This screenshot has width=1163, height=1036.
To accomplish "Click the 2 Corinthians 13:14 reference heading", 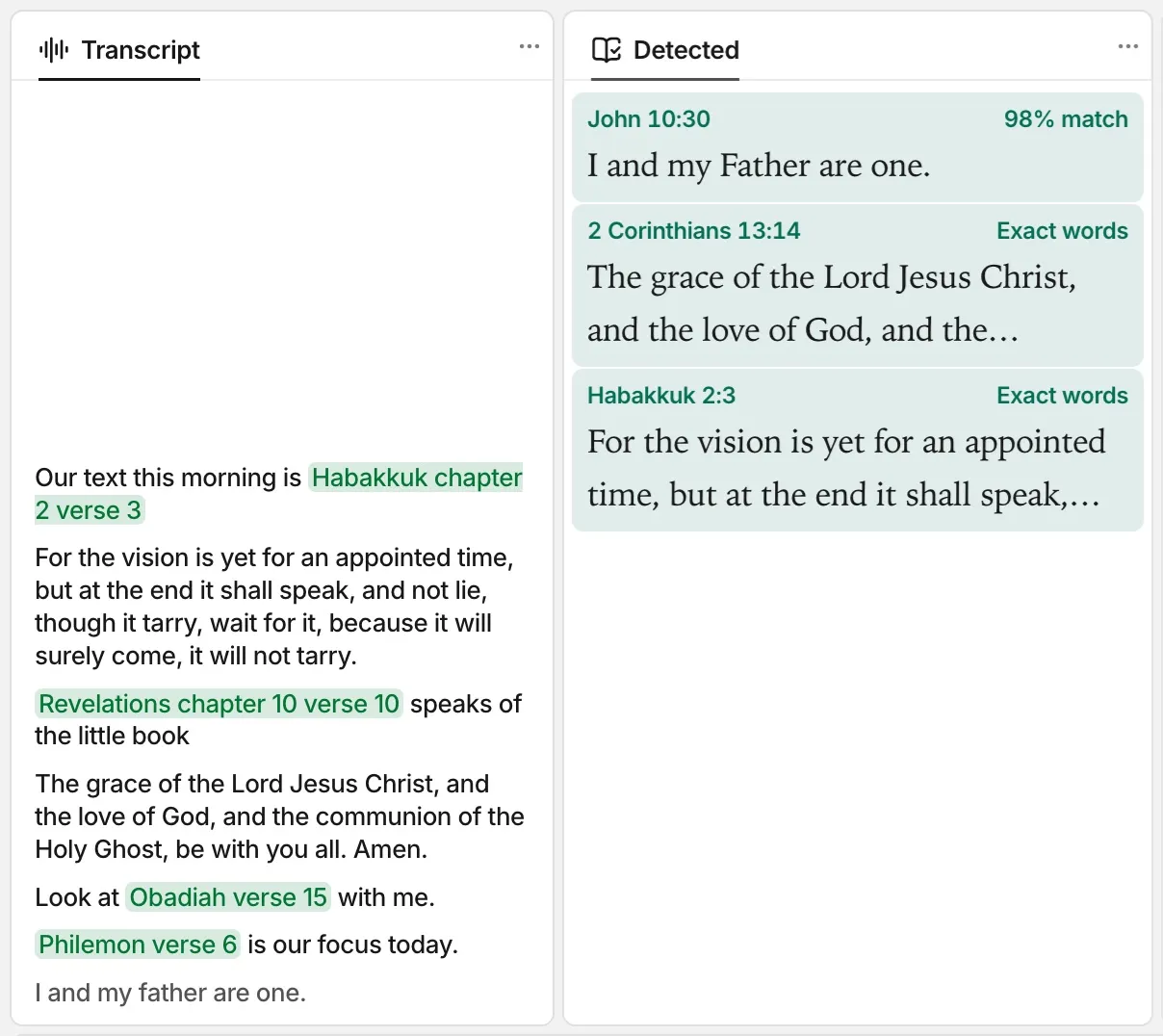I will [x=694, y=231].
